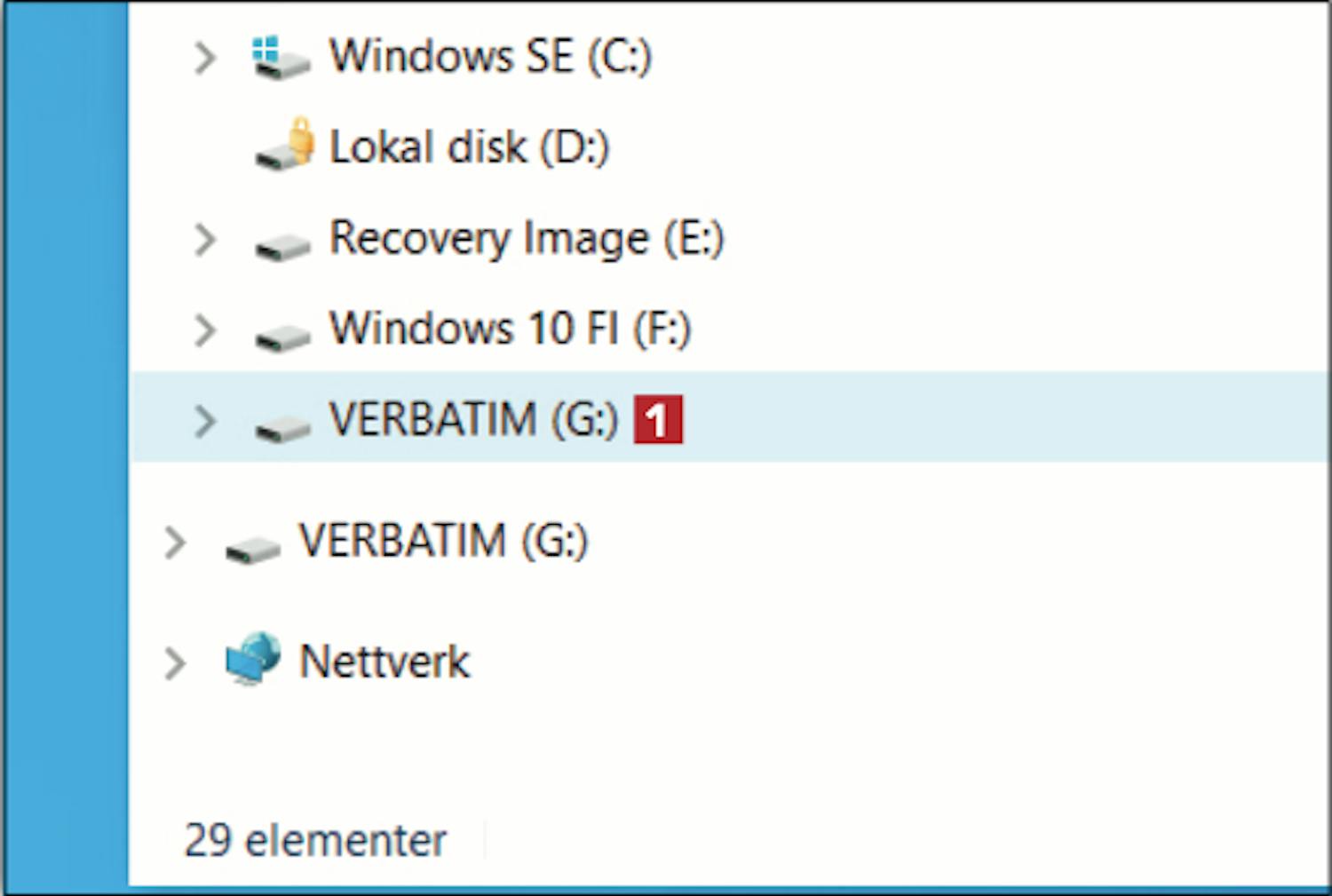The height and width of the screenshot is (896, 1332).
Task: Click the Nettverk globe icon
Action: 253,659
